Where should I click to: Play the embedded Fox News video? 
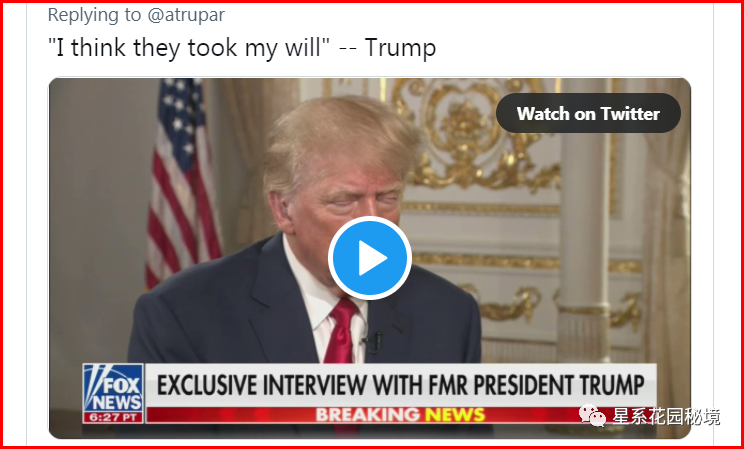370,258
